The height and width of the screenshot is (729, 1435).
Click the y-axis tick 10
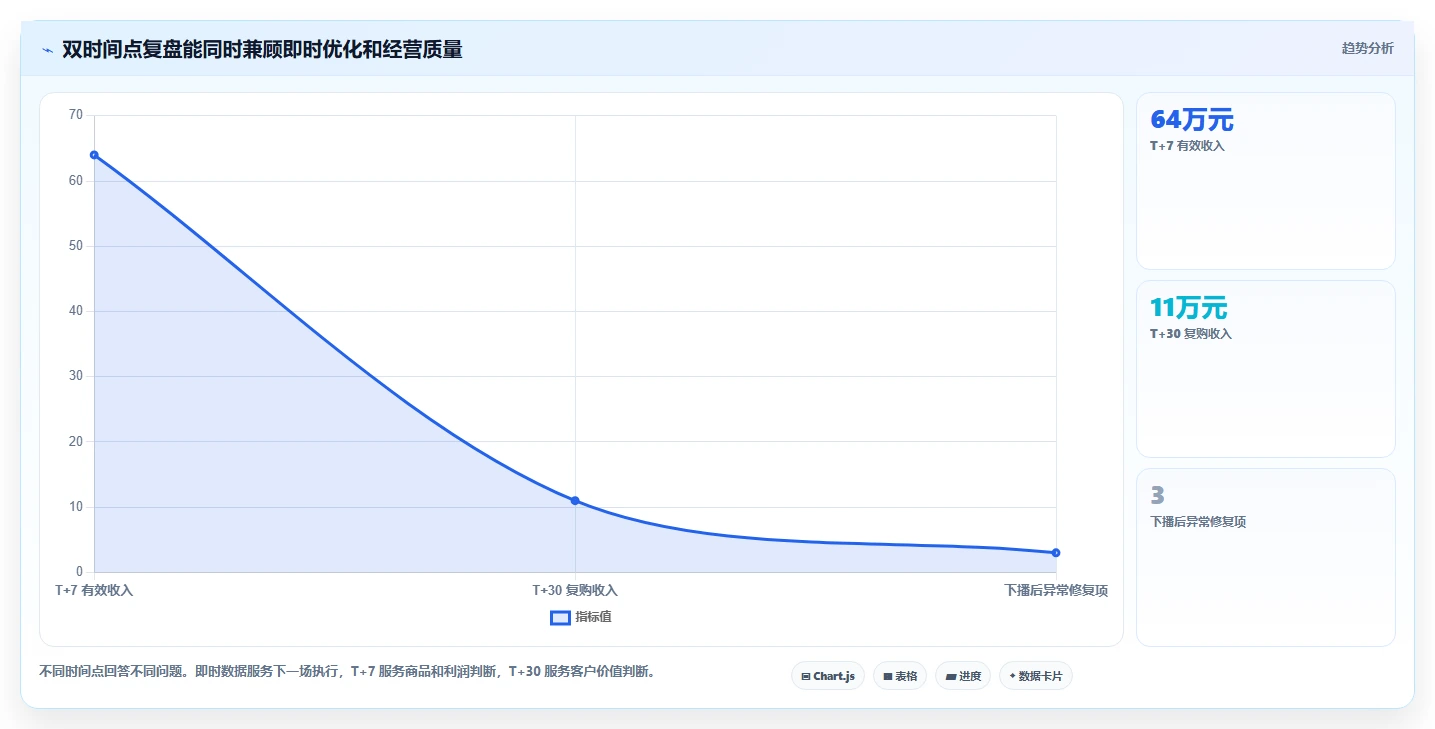(76, 507)
